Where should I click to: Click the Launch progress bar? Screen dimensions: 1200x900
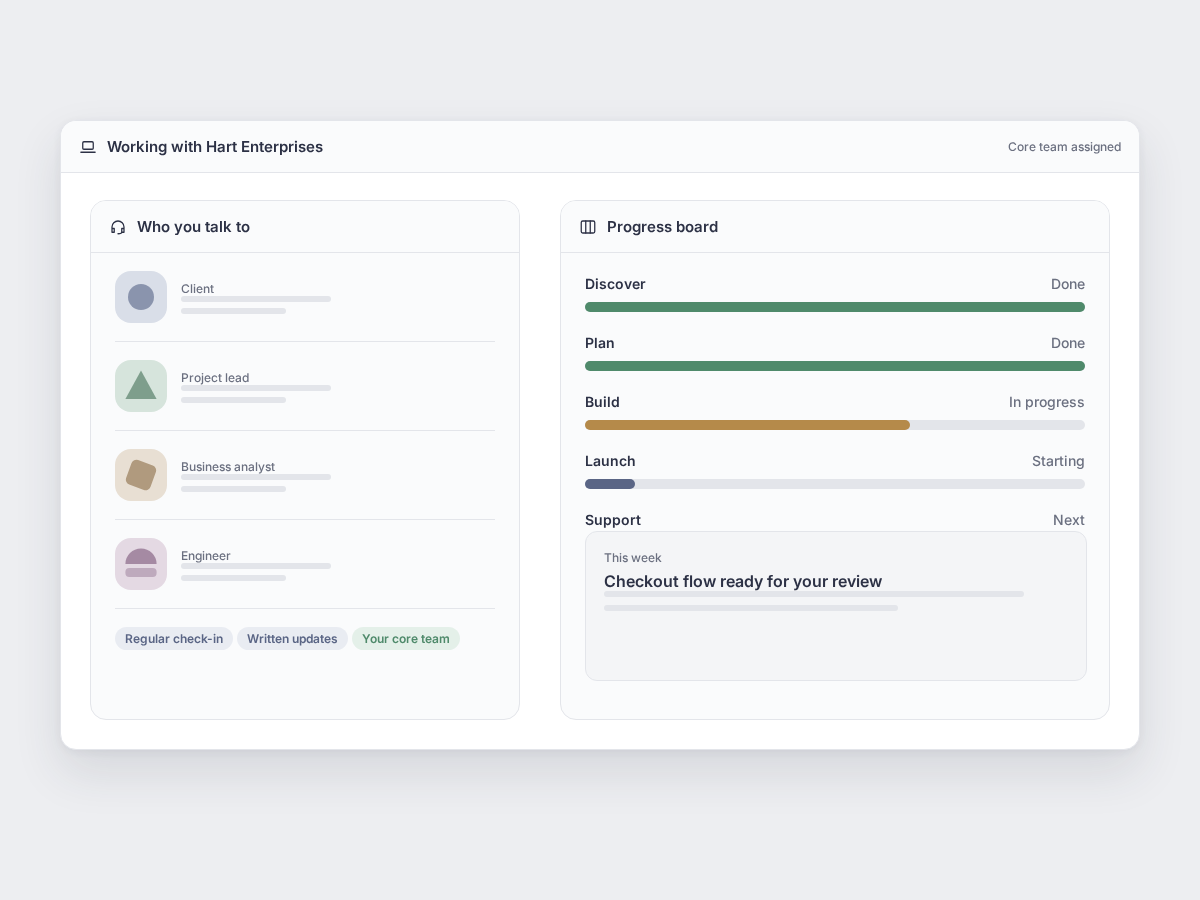pyautogui.click(x=835, y=484)
